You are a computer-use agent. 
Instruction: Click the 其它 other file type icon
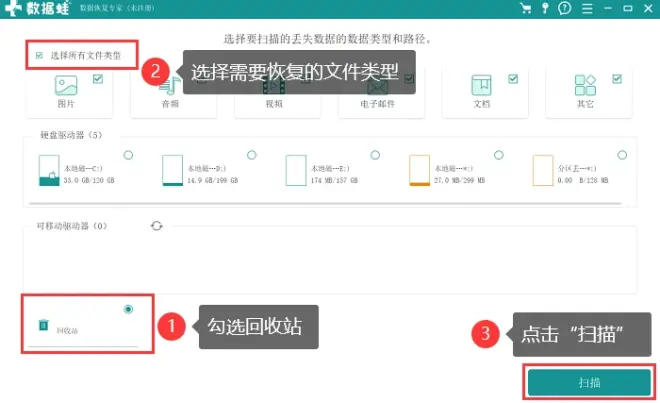(x=586, y=86)
